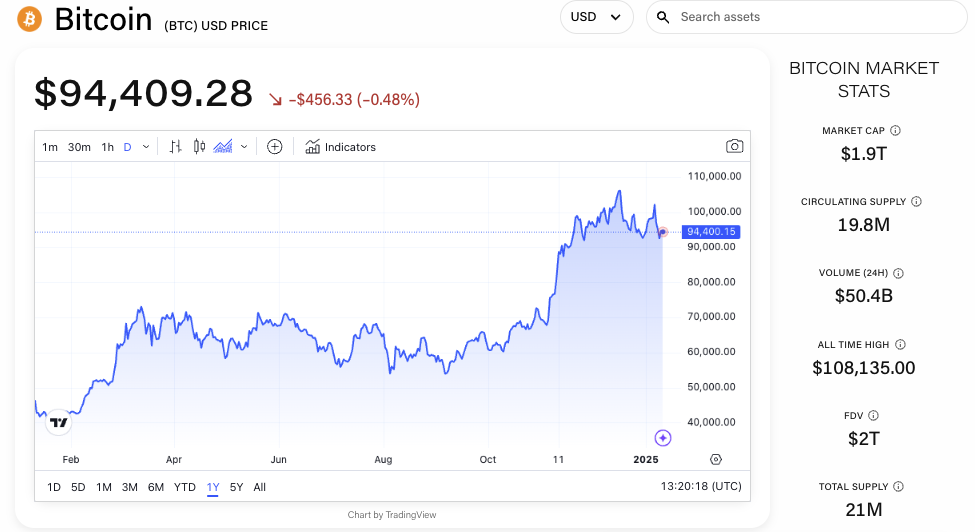Click the TradingView logo on chart
The width and height of the screenshot is (975, 532).
[x=59, y=422]
